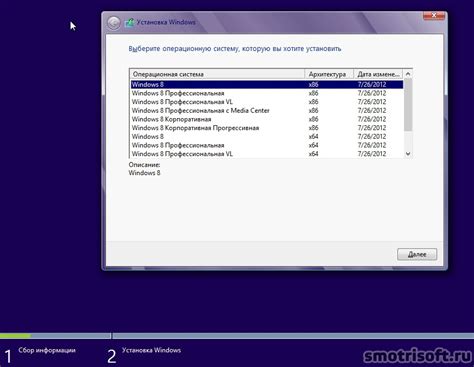
Task: Go back with the round back arrow
Action: coord(114,23)
